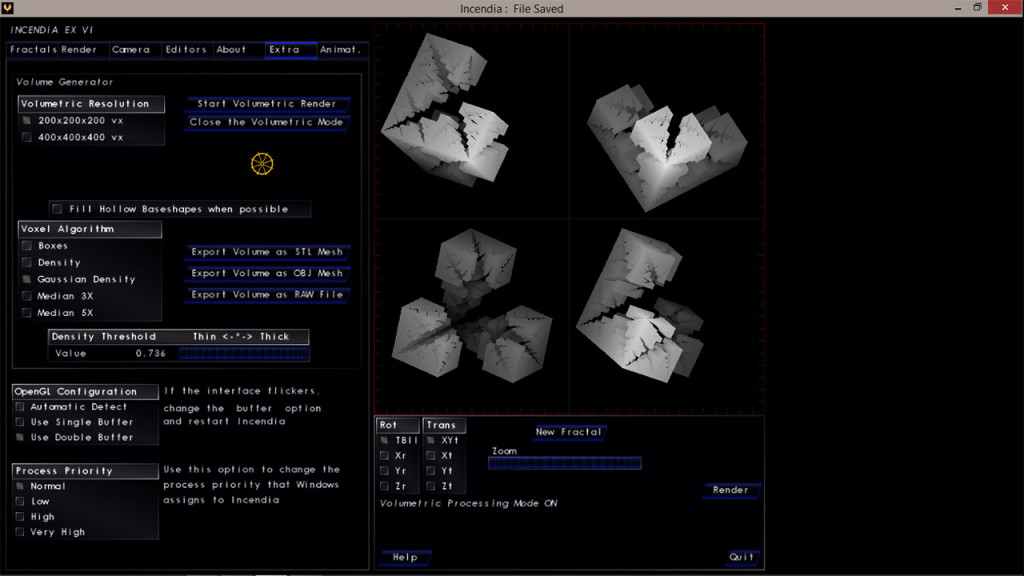Adjust the Density Threshold value slider
Screen dimensions: 1024x576
pyautogui.click(x=244, y=354)
